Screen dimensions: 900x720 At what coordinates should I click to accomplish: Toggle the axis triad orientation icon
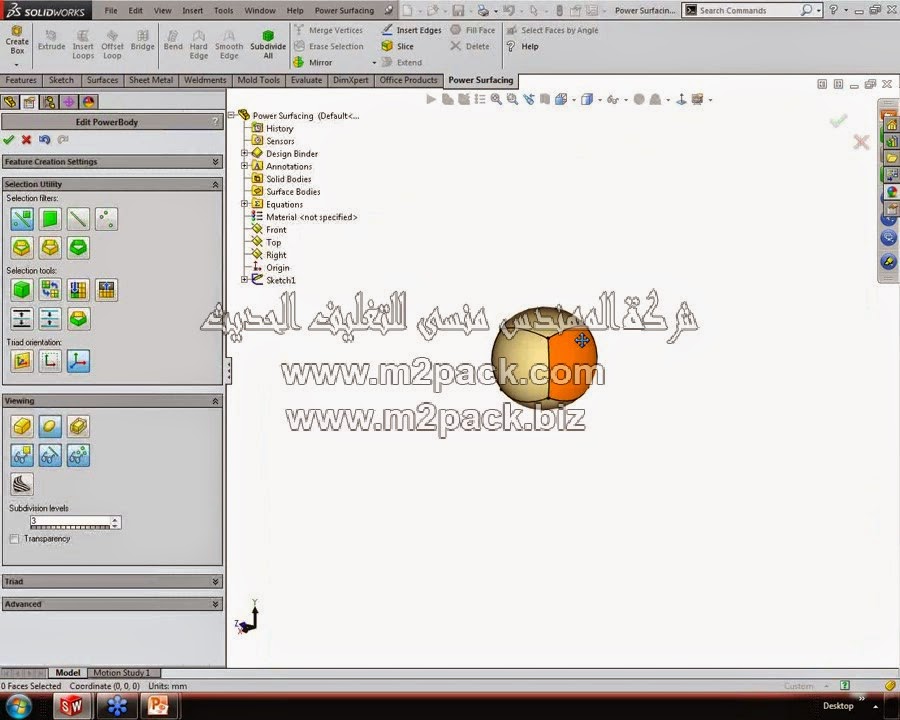(79, 361)
